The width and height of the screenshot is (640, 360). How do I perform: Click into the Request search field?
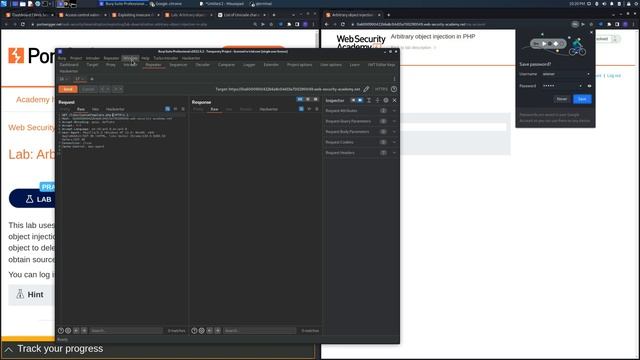(126, 331)
